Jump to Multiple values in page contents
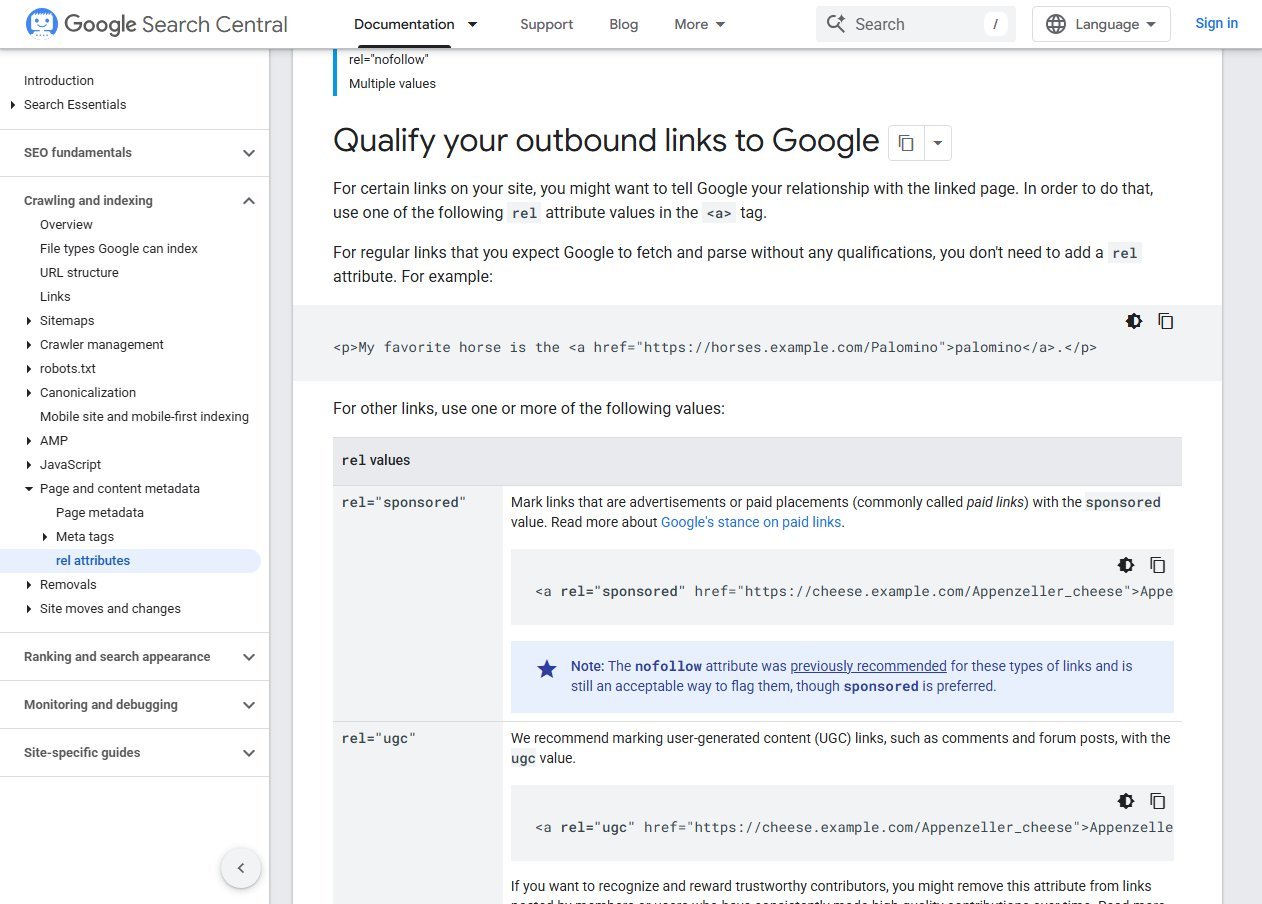Image resolution: width=1262 pixels, height=904 pixels. (x=392, y=84)
